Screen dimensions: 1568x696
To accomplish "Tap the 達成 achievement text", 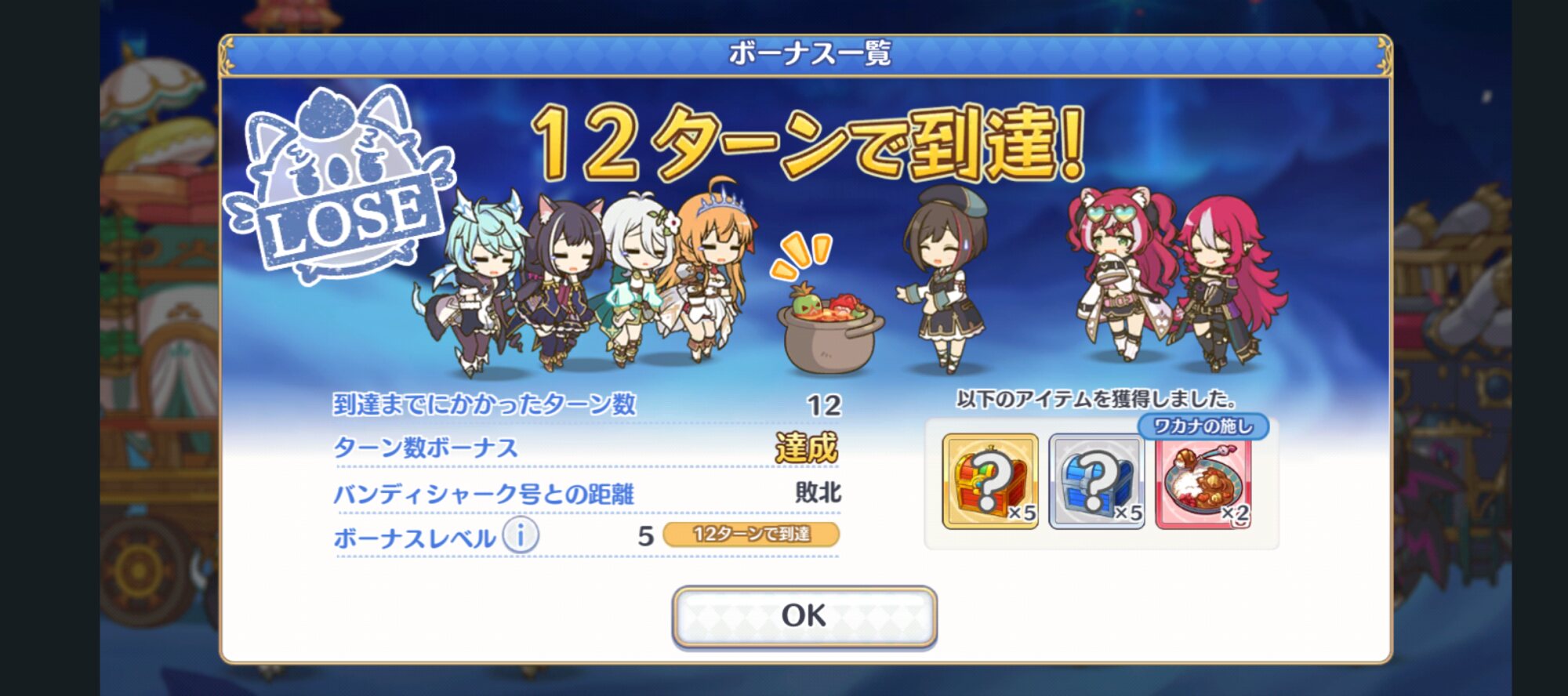I will click(x=807, y=448).
